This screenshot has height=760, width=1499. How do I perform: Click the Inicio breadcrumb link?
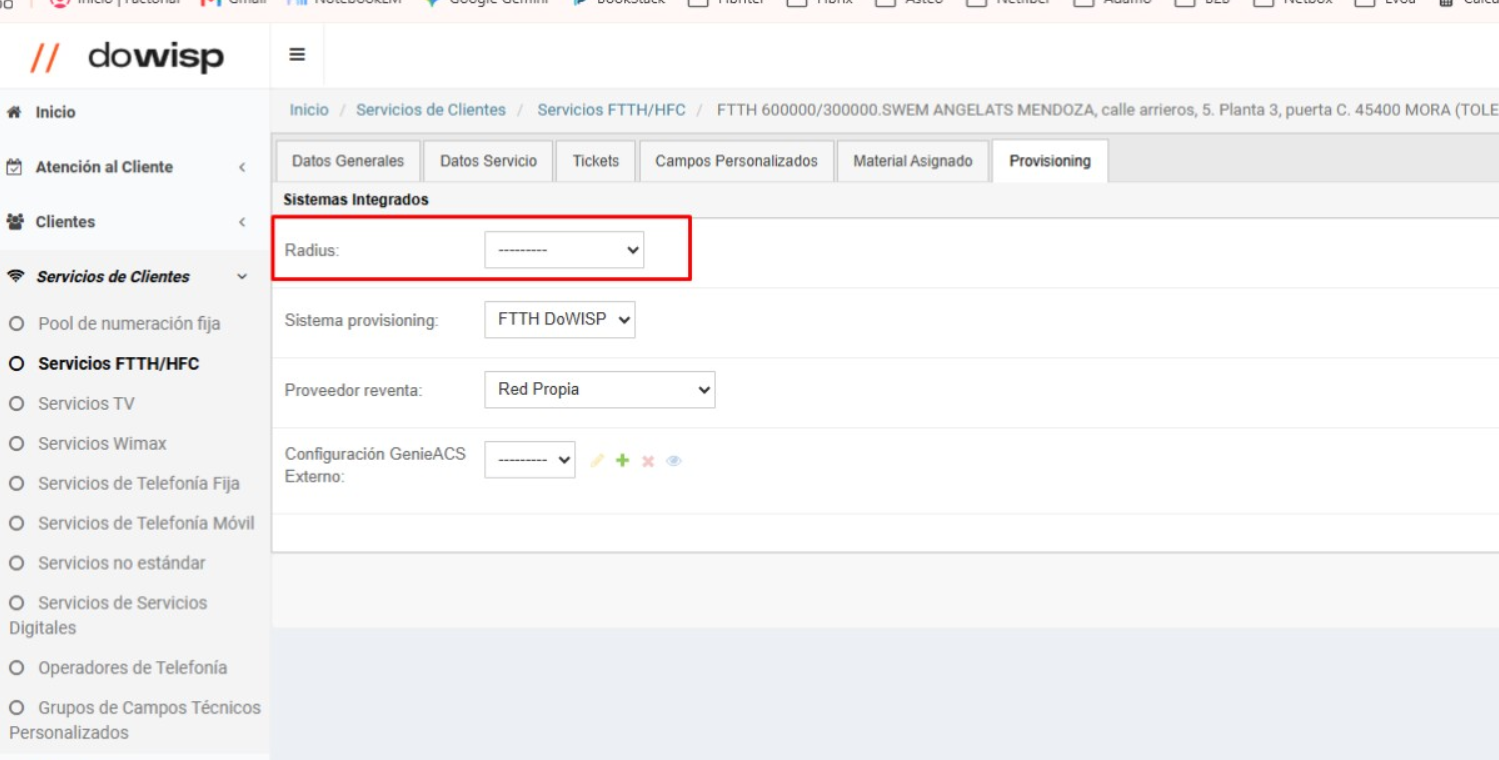(x=309, y=110)
